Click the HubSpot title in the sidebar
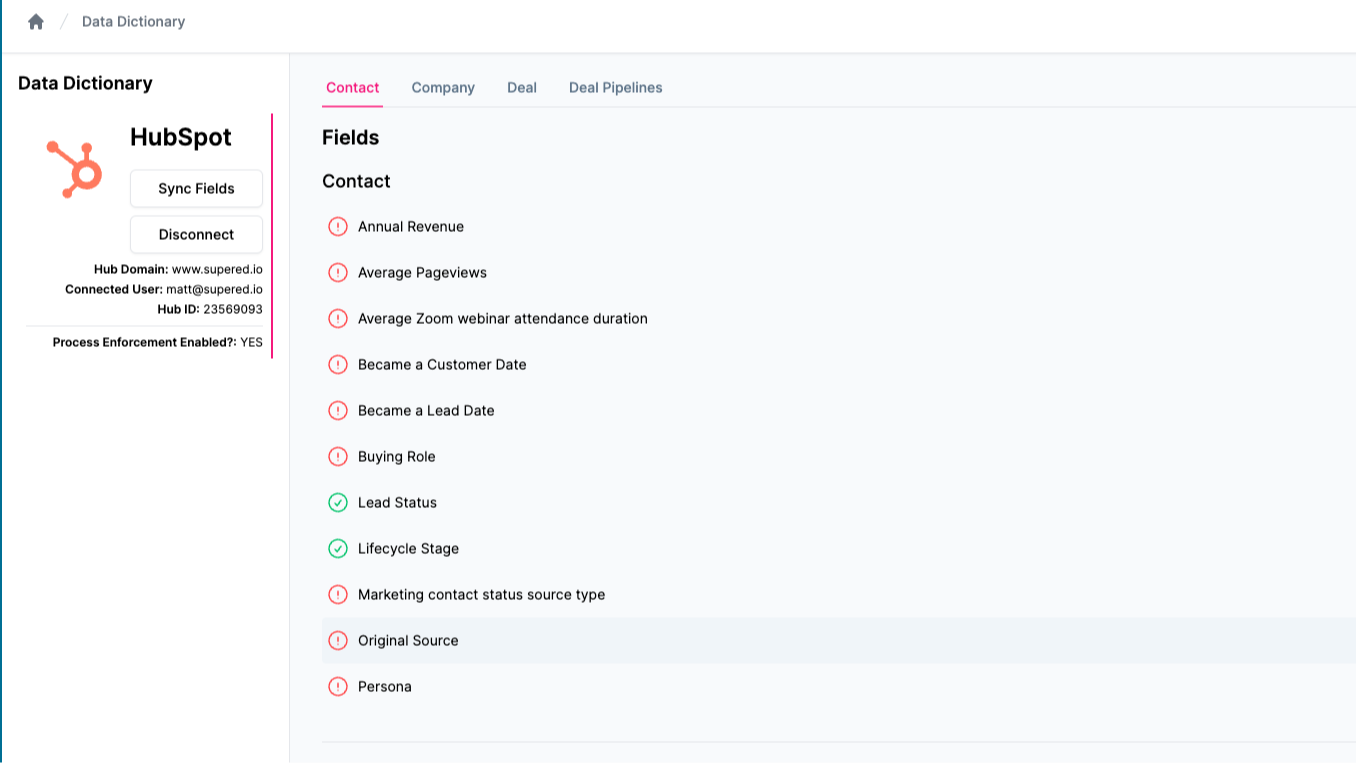This screenshot has width=1356, height=763. coord(181,138)
